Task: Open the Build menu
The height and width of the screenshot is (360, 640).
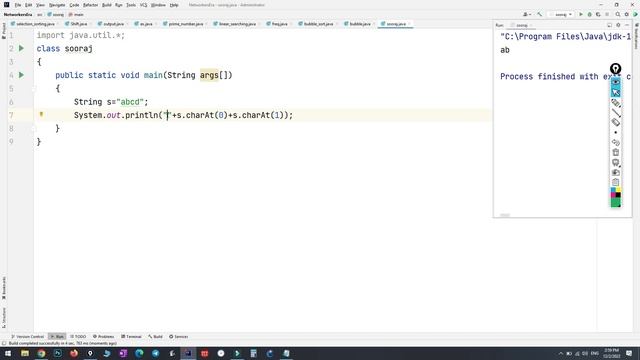Action: pos(107,5)
